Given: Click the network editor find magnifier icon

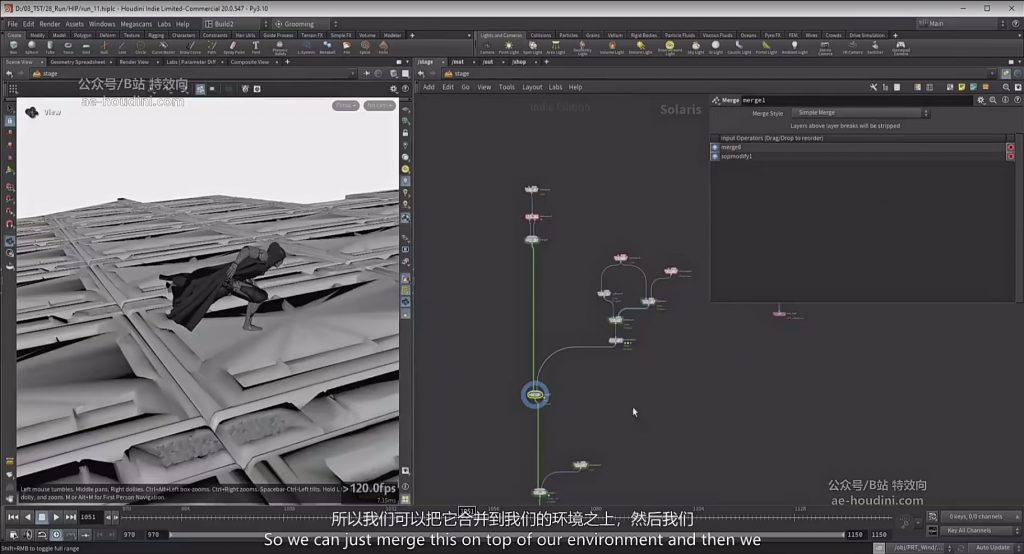Looking at the screenshot, I should click(x=1006, y=87).
